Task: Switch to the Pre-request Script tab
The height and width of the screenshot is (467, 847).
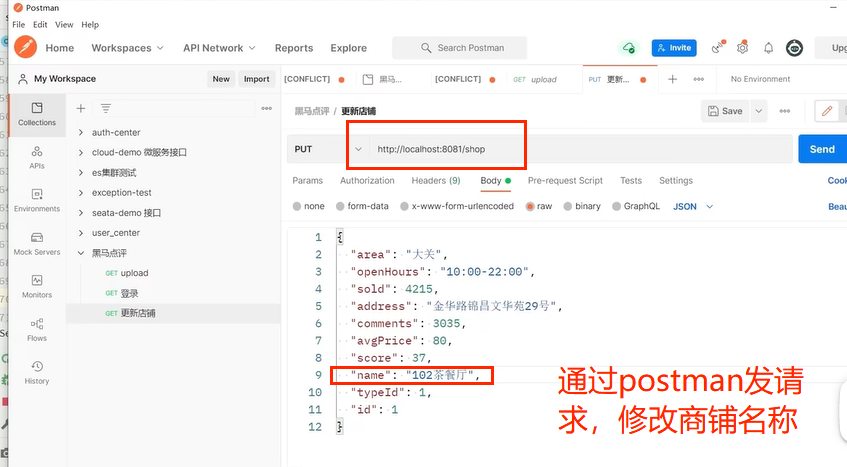Action: (565, 180)
